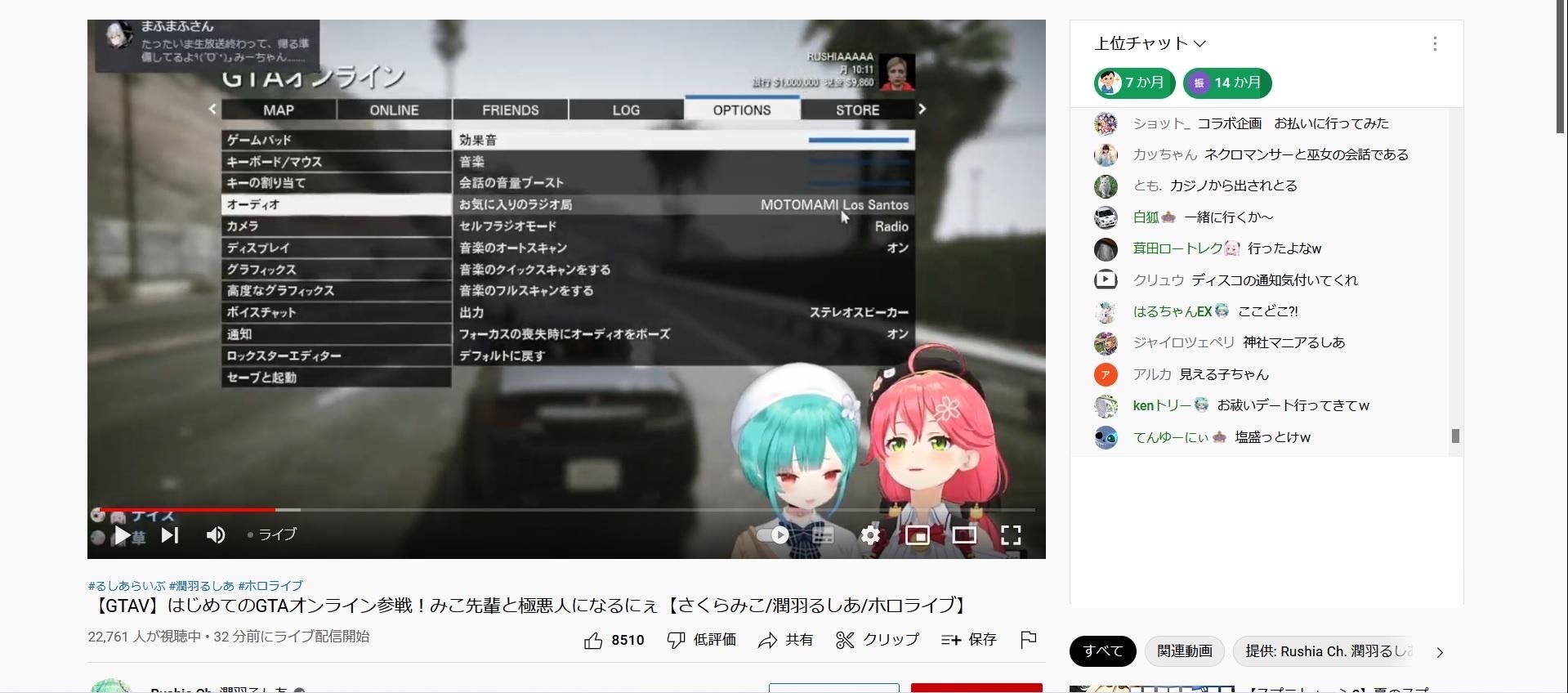Report the video with flag icon
This screenshot has width=1568, height=693.
1029,639
